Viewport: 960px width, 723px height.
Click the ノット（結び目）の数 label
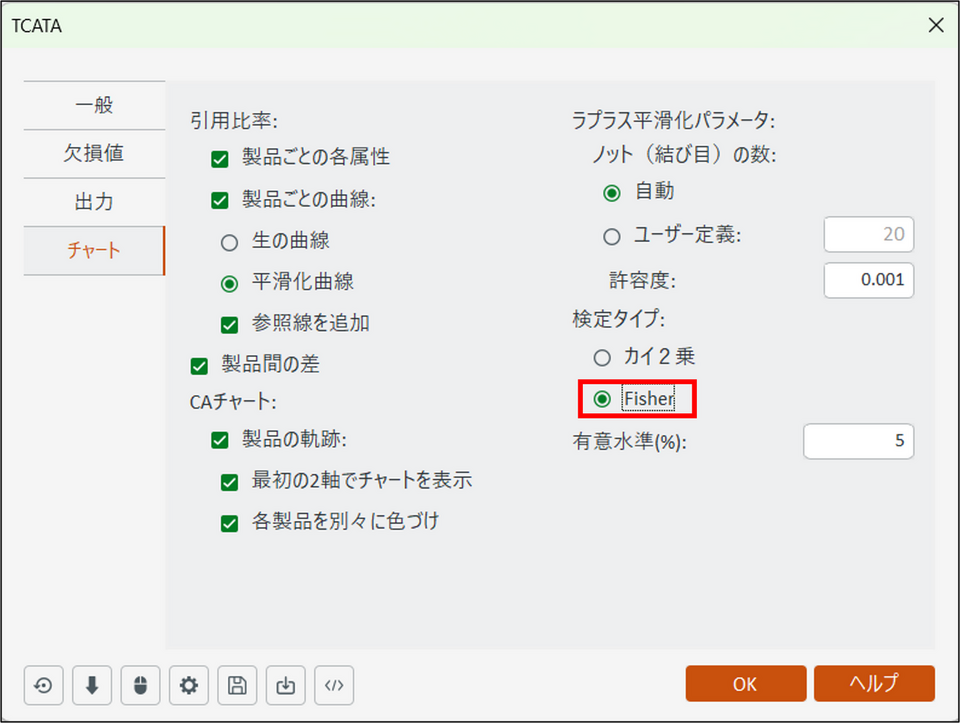[x=684, y=154]
